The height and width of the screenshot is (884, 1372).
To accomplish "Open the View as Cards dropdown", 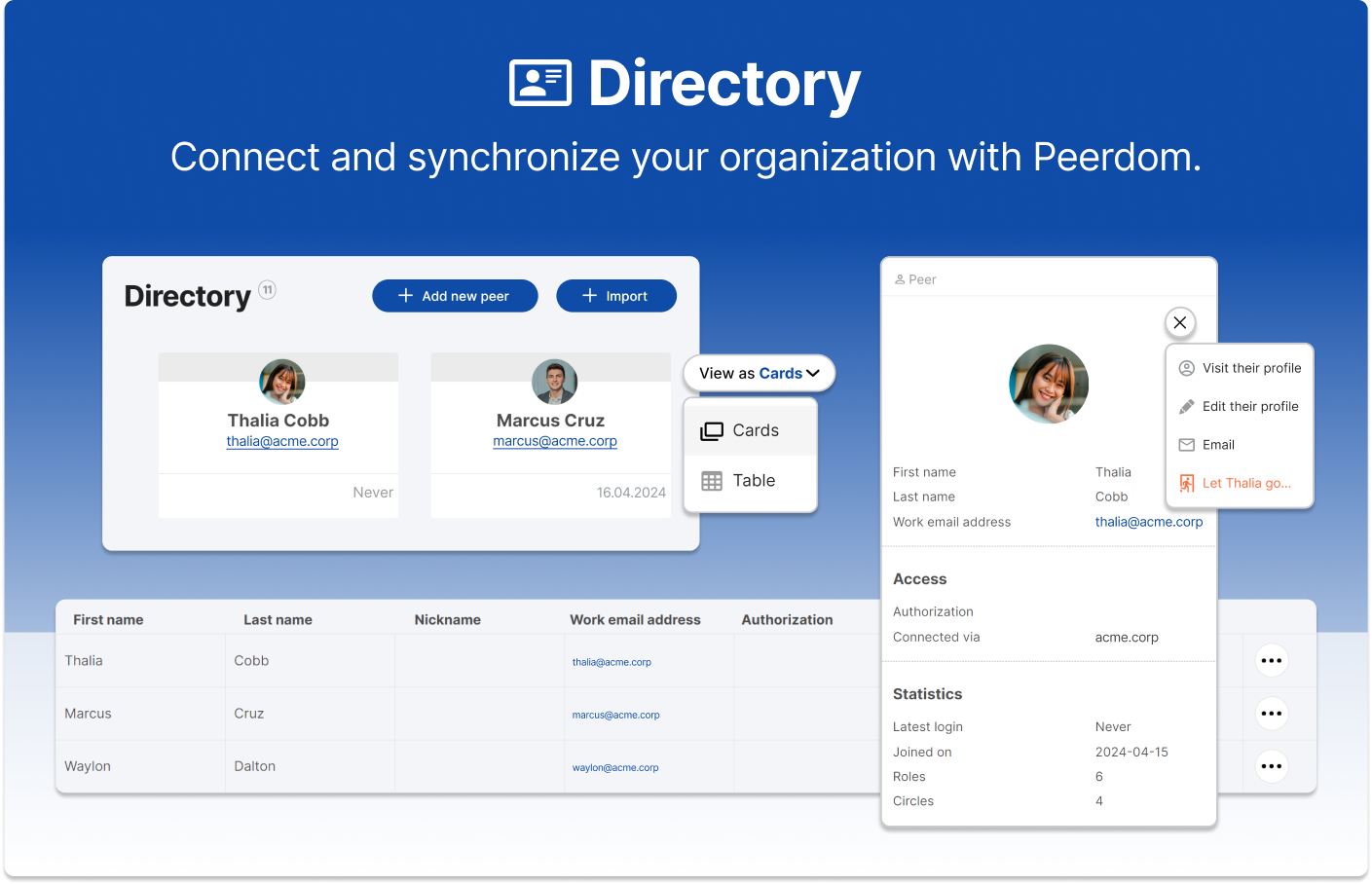I will [x=759, y=373].
